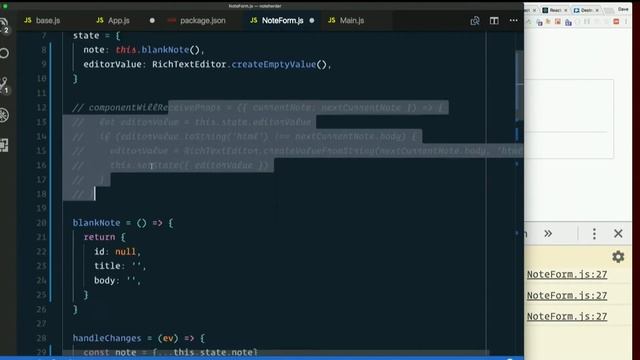Click 'RichTextEditor' on line 9

point(189,64)
